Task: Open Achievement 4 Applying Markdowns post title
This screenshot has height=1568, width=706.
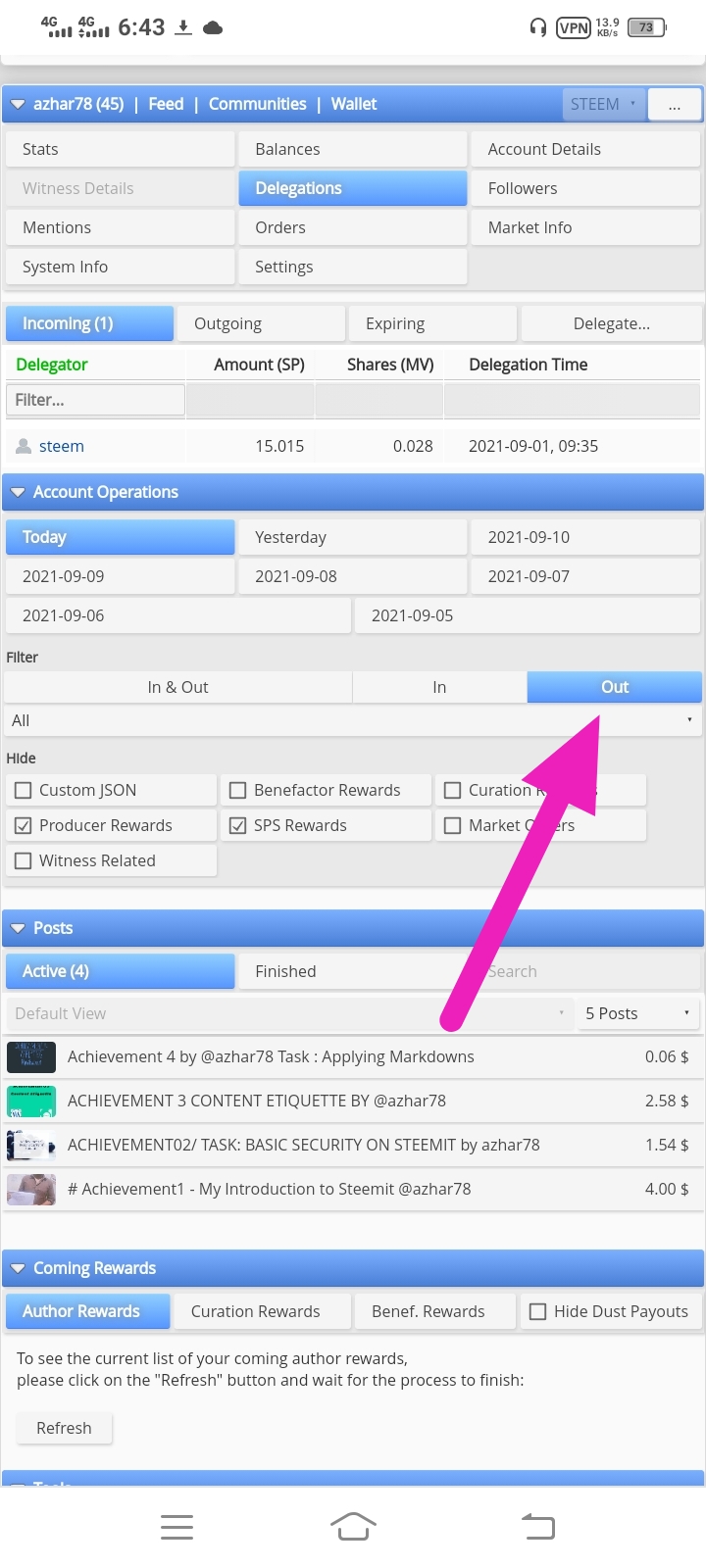Action: tap(271, 1056)
